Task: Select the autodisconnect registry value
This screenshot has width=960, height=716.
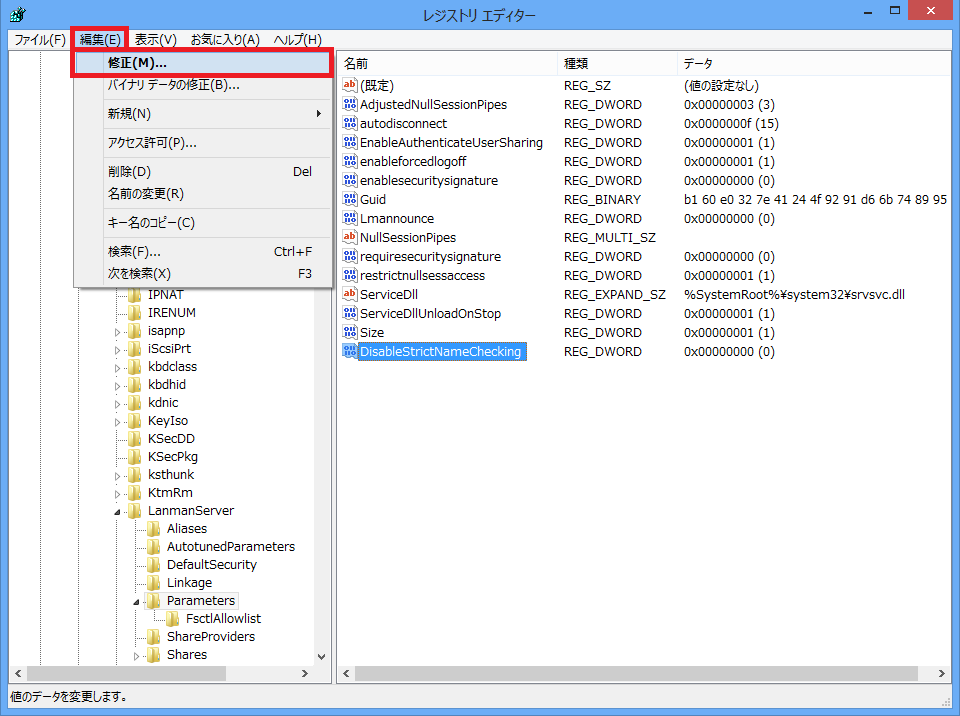Action: 403,123
